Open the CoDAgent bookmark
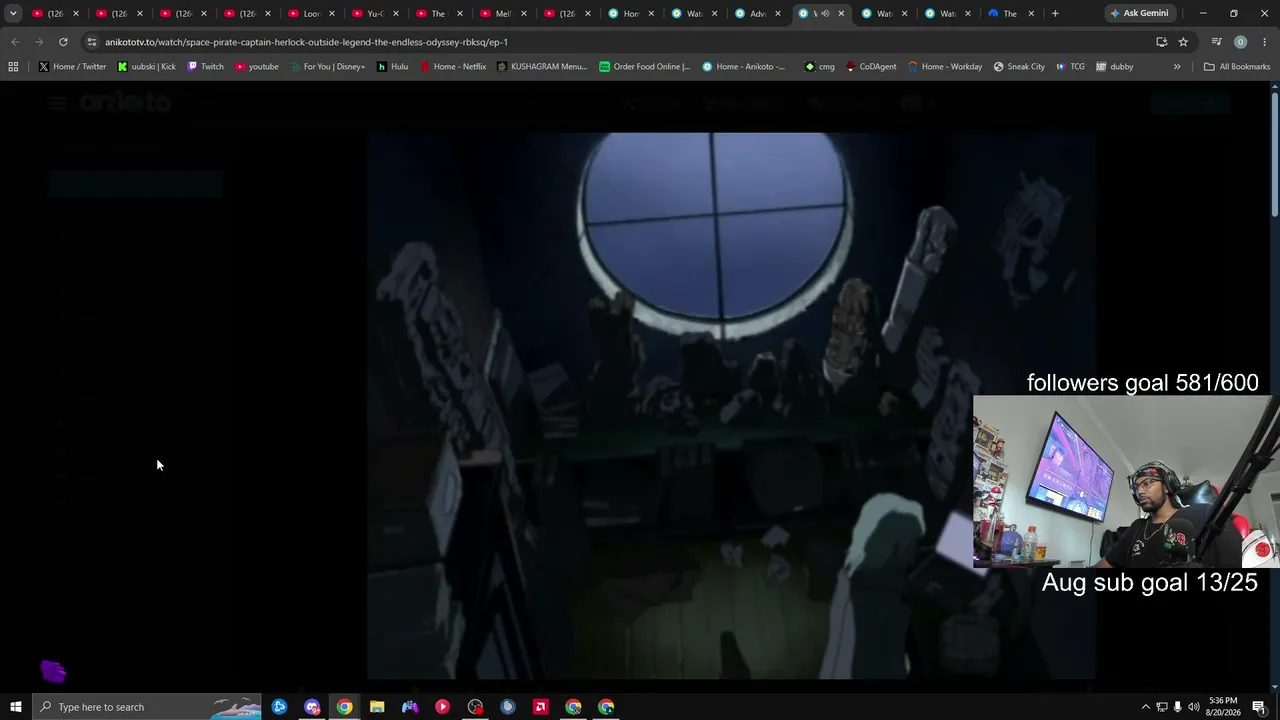This screenshot has width=1280, height=720. (x=871, y=67)
